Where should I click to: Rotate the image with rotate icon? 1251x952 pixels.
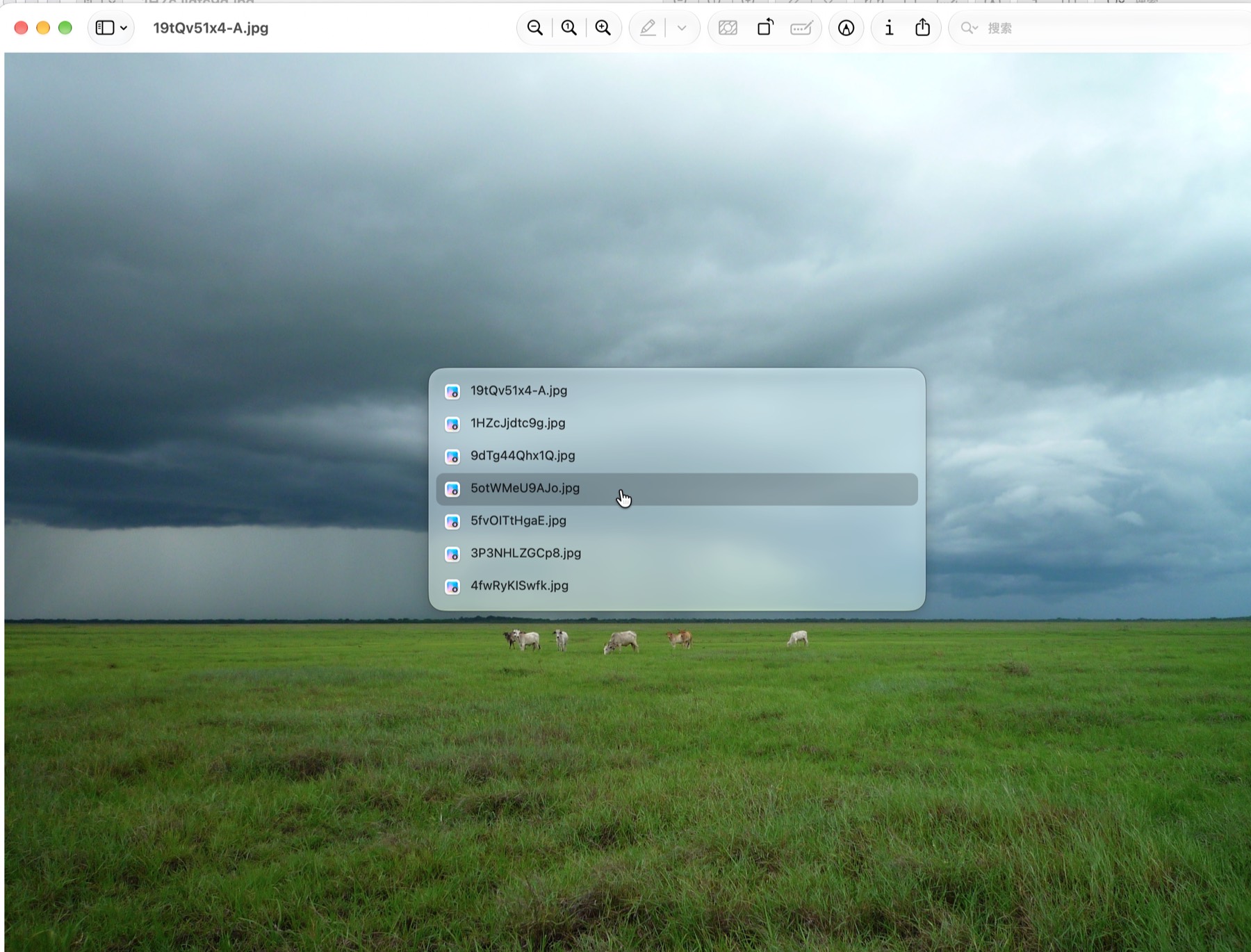765,28
